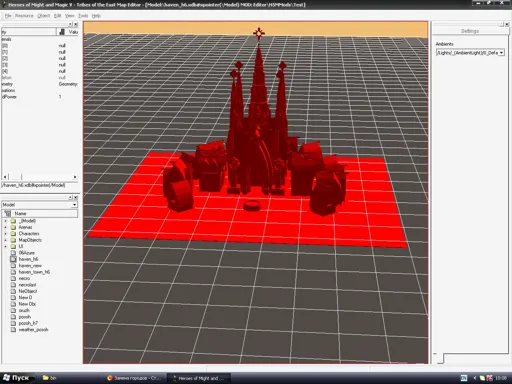The width and height of the screenshot is (512, 384).
Task: Expand the UI folder
Action: (5, 246)
